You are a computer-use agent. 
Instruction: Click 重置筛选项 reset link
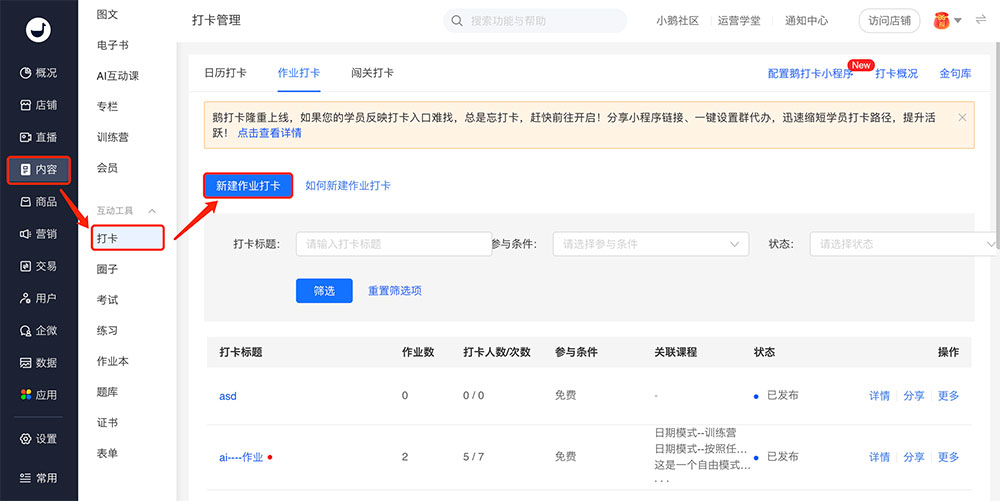(x=395, y=291)
